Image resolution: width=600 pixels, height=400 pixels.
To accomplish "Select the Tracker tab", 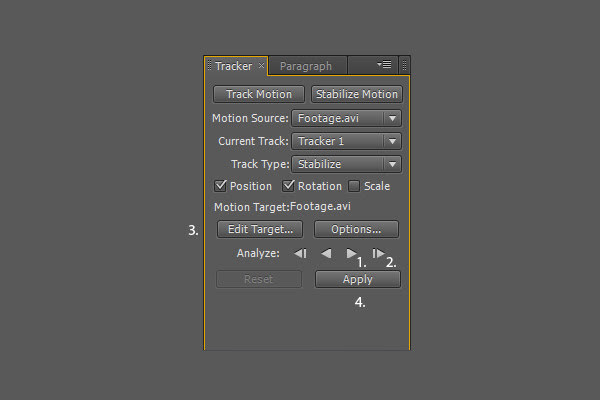I will tap(234, 66).
